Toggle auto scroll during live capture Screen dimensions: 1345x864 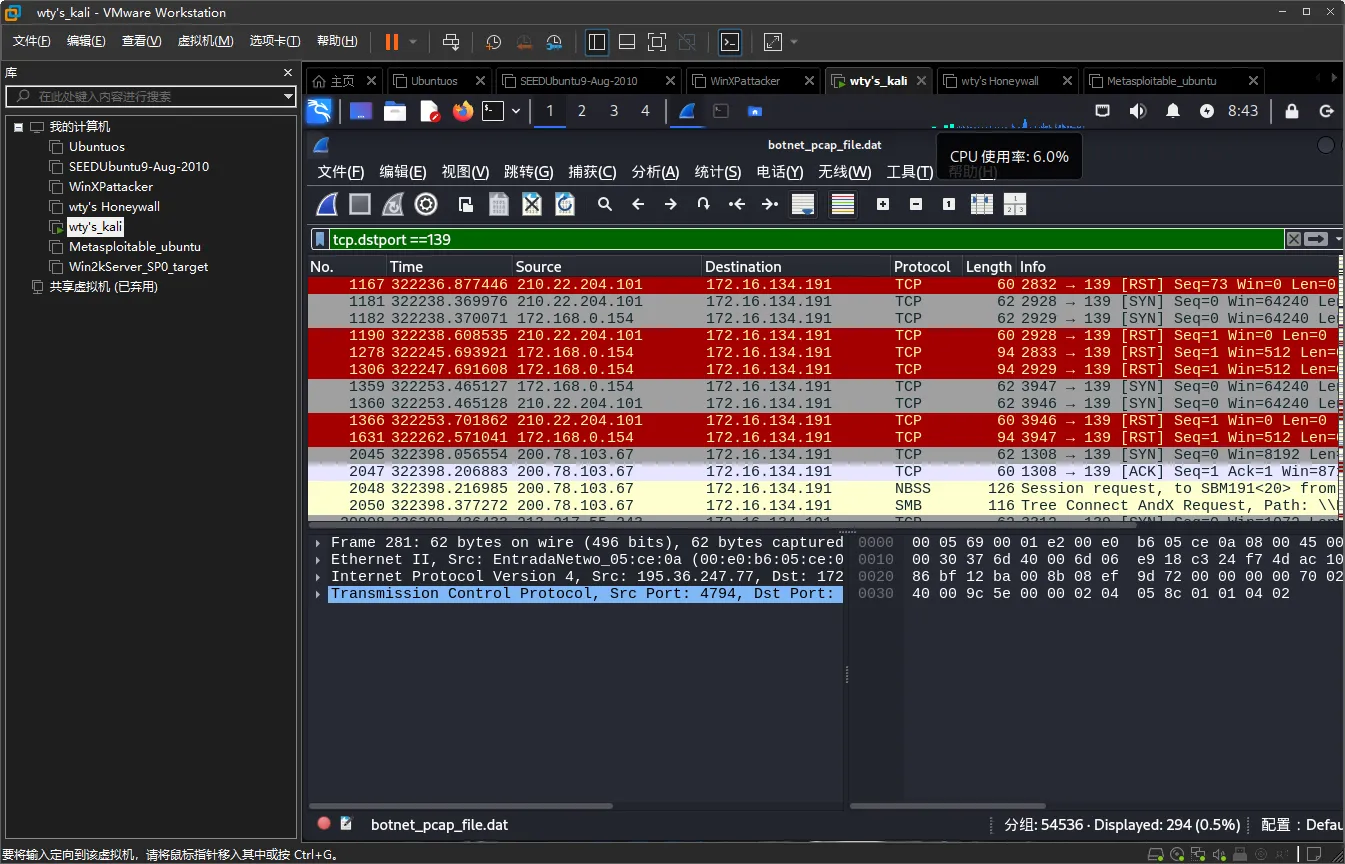coord(803,205)
